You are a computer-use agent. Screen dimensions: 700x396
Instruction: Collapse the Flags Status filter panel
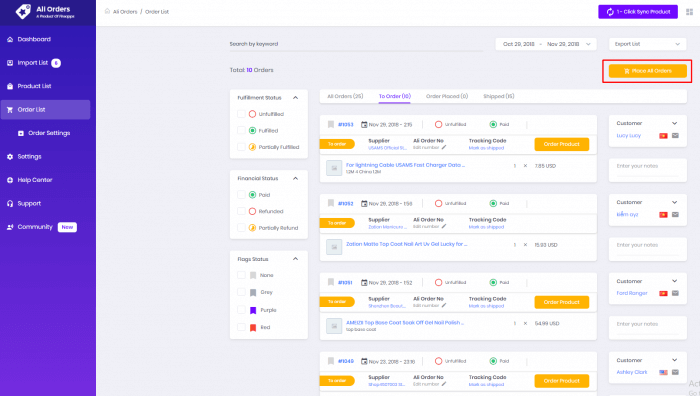(x=295, y=259)
